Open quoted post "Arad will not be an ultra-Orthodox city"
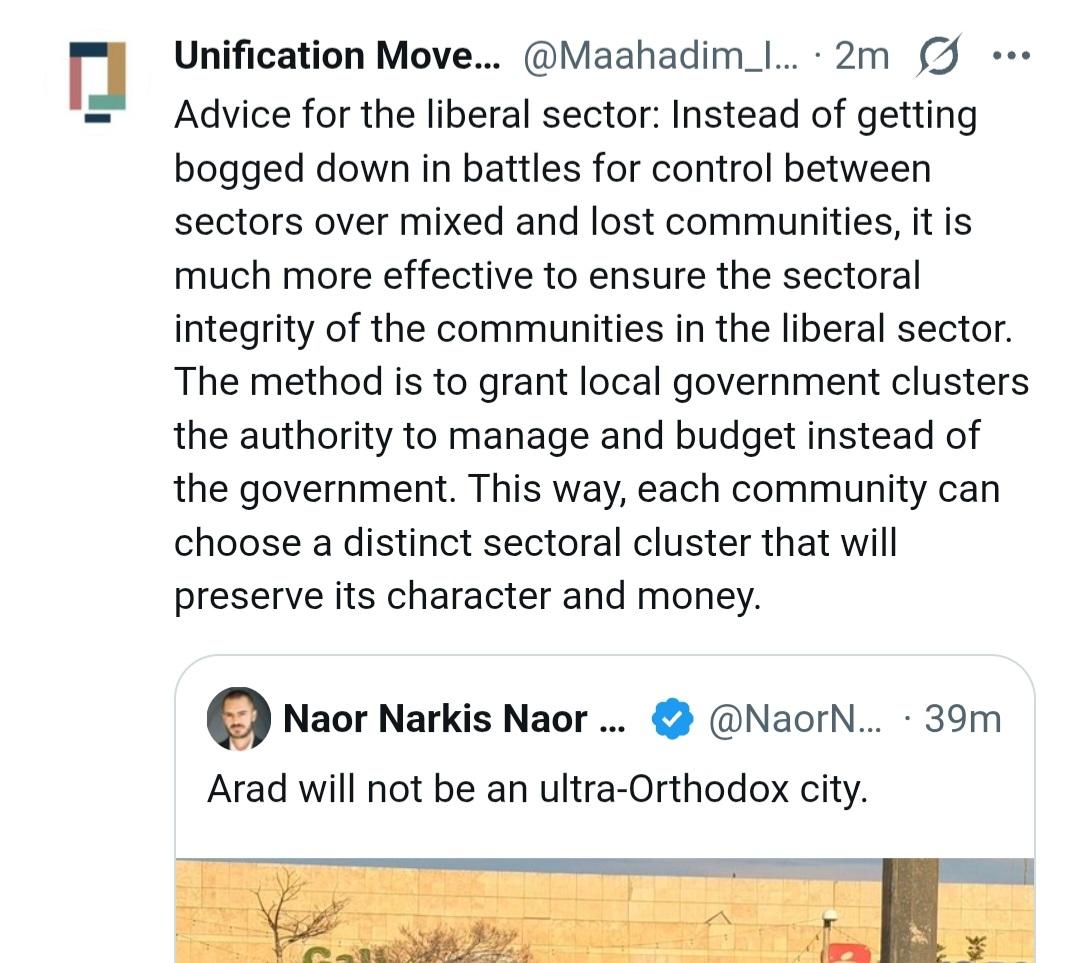Viewport: 1080px width, 963px height. coord(537,790)
